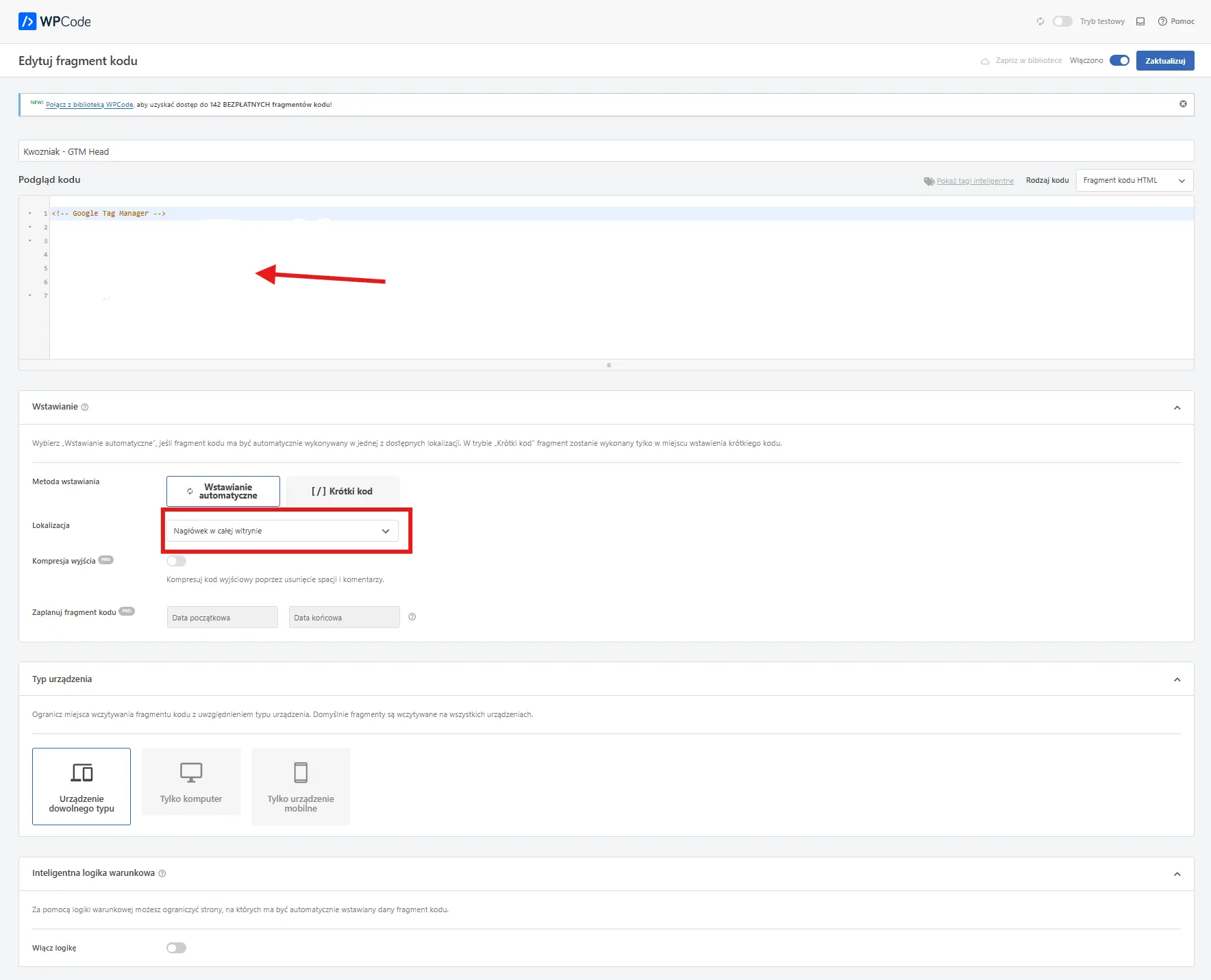
Task: Switch to Krótki kod insertion method
Action: point(342,491)
